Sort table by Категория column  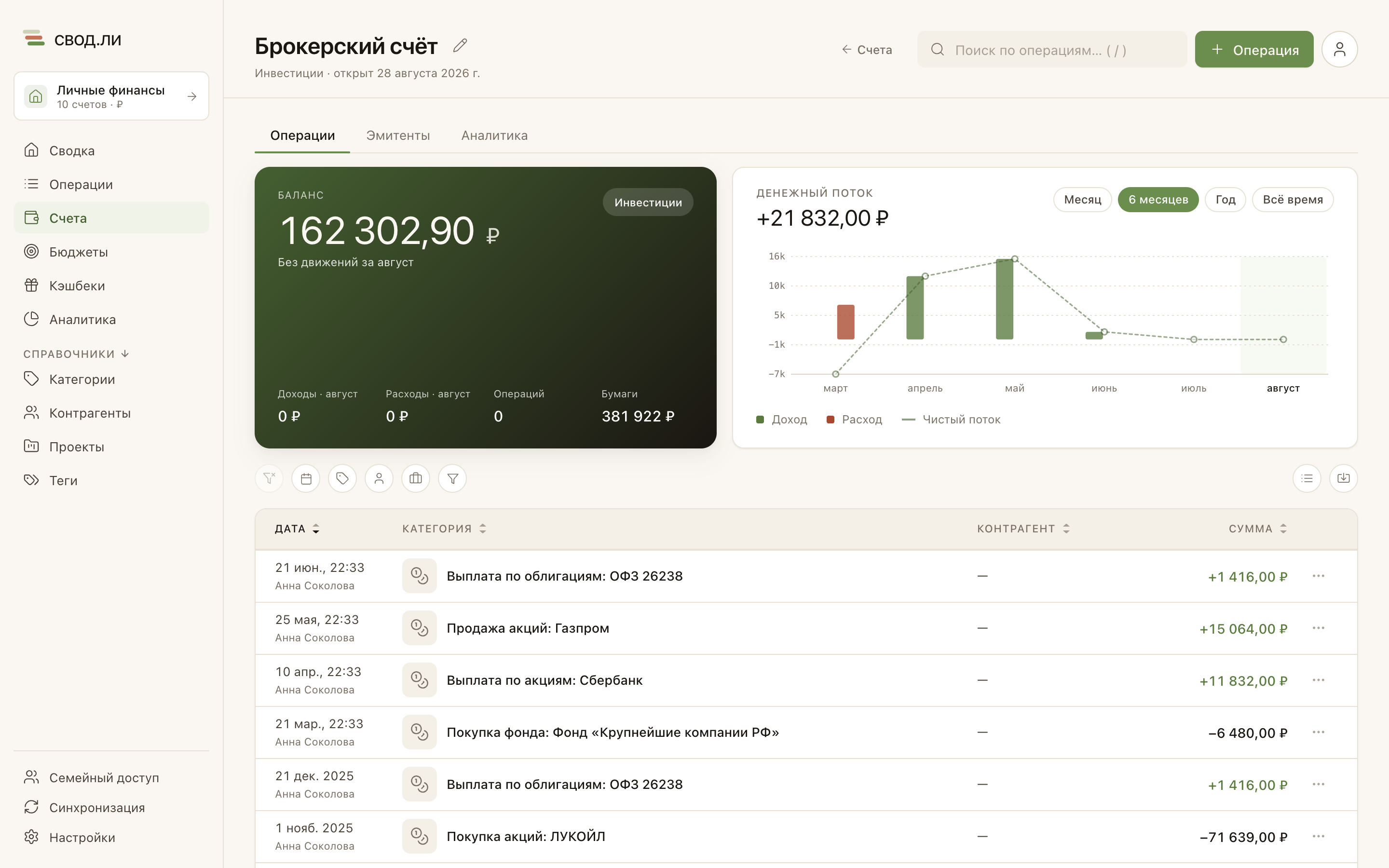coord(444,529)
